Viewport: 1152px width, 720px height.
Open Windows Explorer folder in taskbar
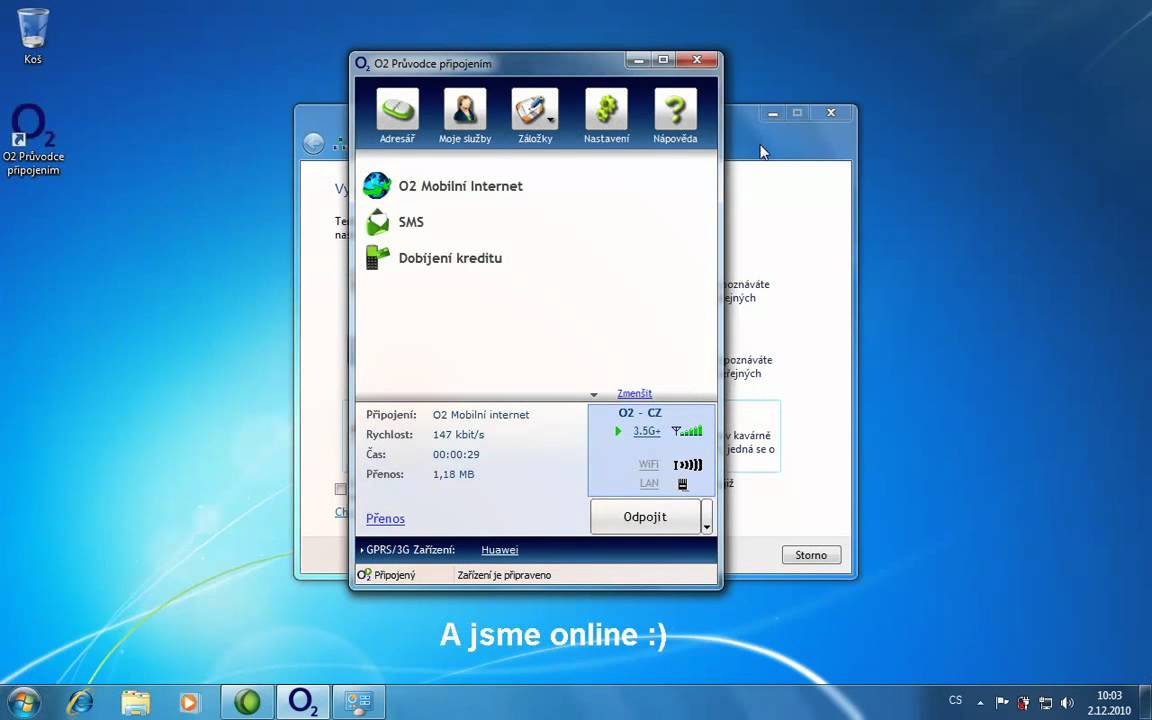135,702
